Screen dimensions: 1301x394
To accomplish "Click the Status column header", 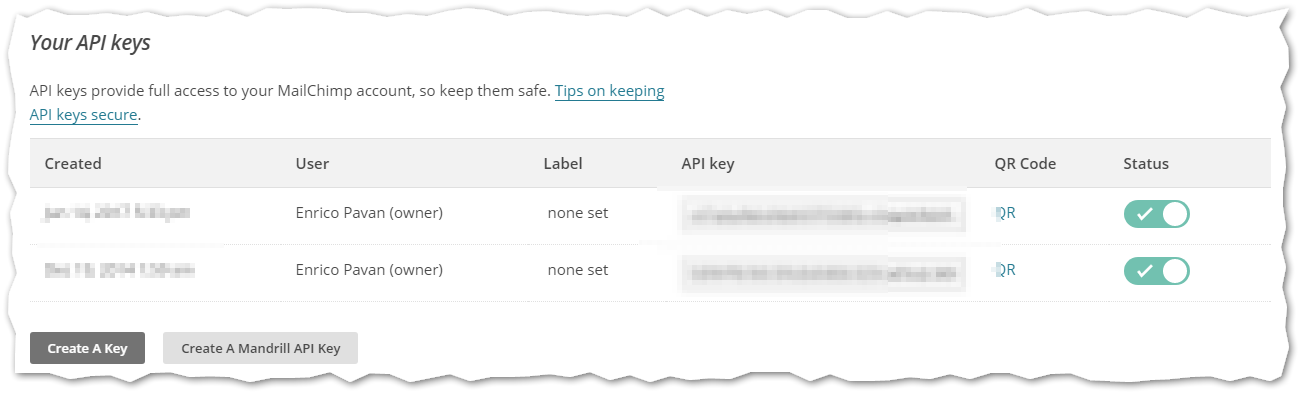I will (x=1146, y=164).
